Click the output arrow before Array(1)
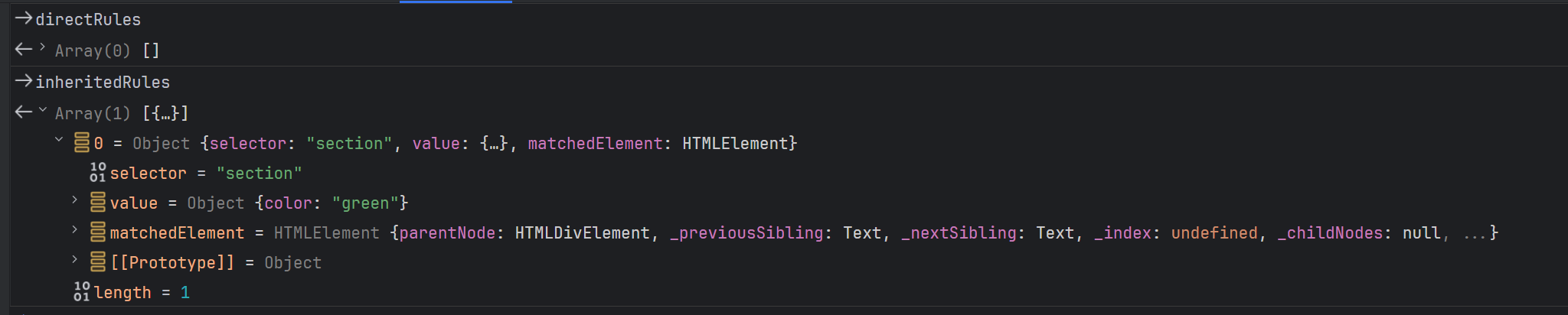 (x=23, y=113)
